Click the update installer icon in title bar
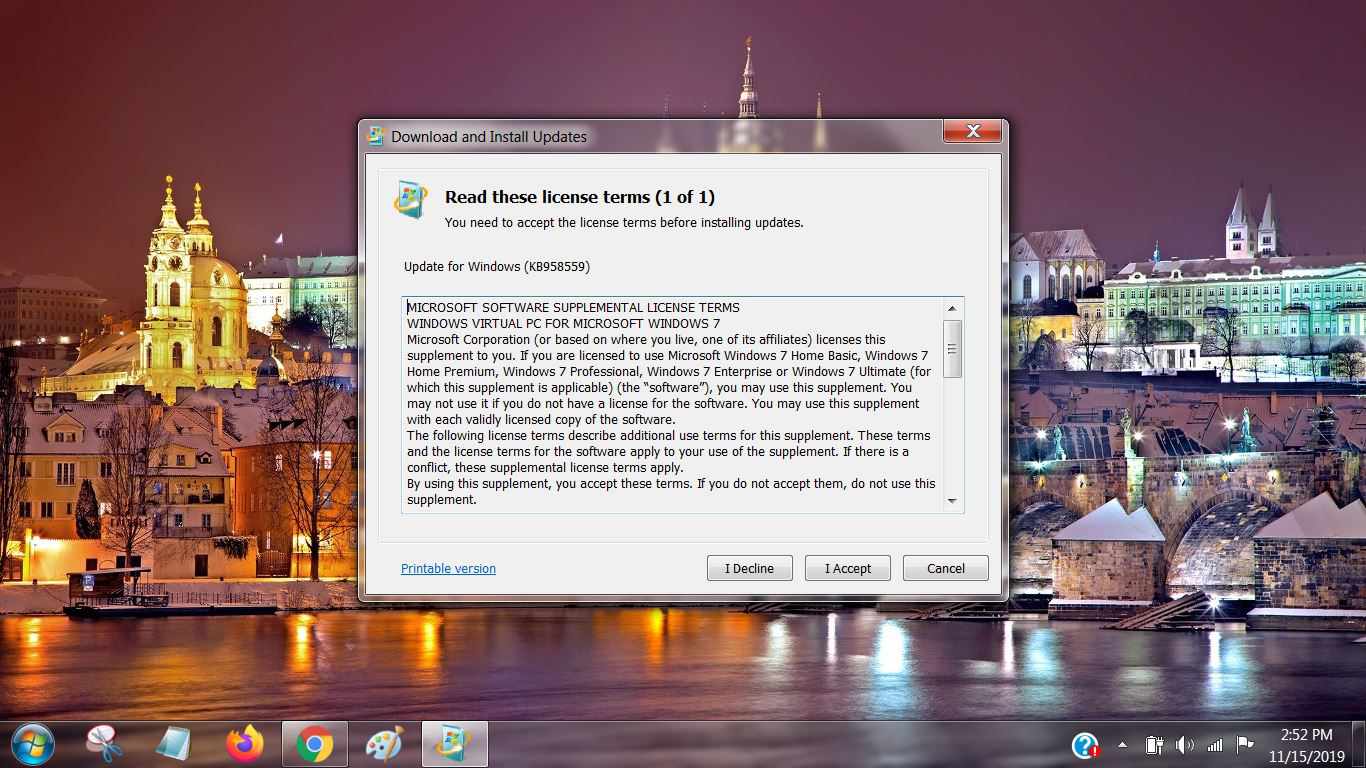 click(376, 136)
